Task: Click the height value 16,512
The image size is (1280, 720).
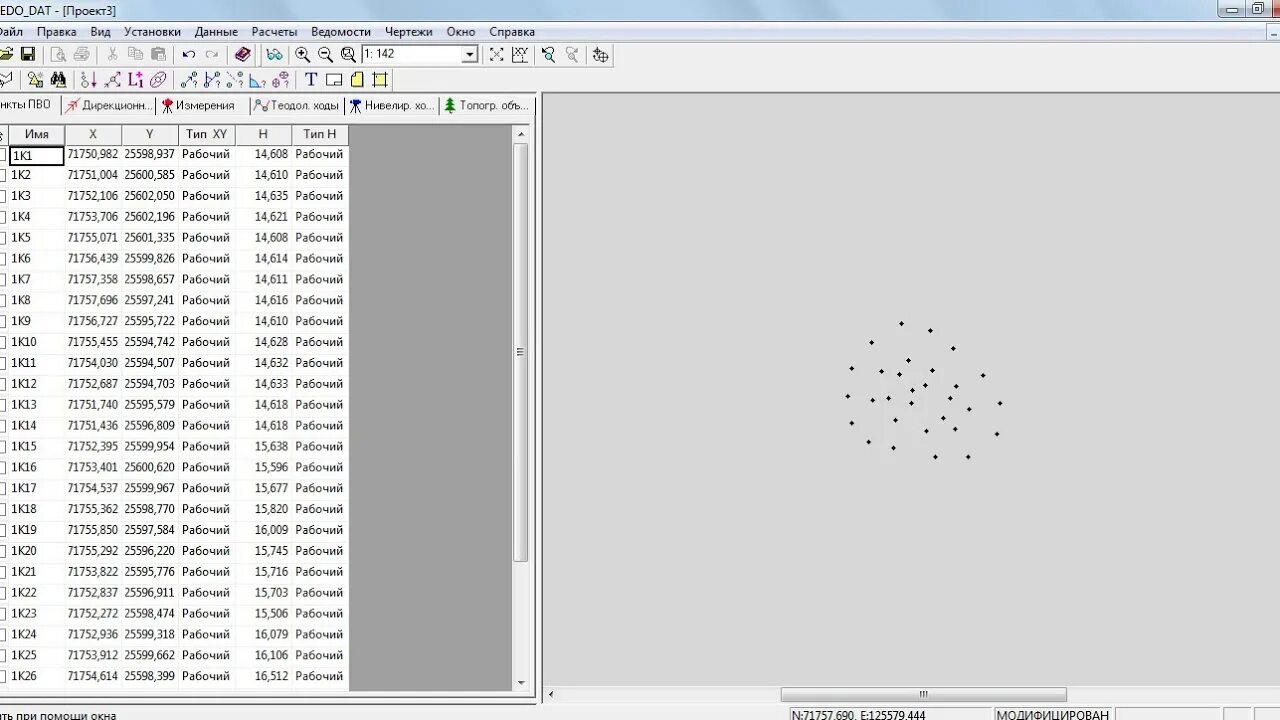Action: click(271, 676)
